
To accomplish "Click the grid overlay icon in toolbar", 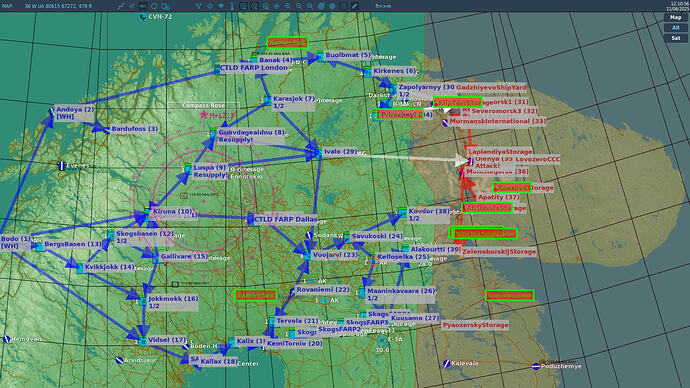I will 343,6.
